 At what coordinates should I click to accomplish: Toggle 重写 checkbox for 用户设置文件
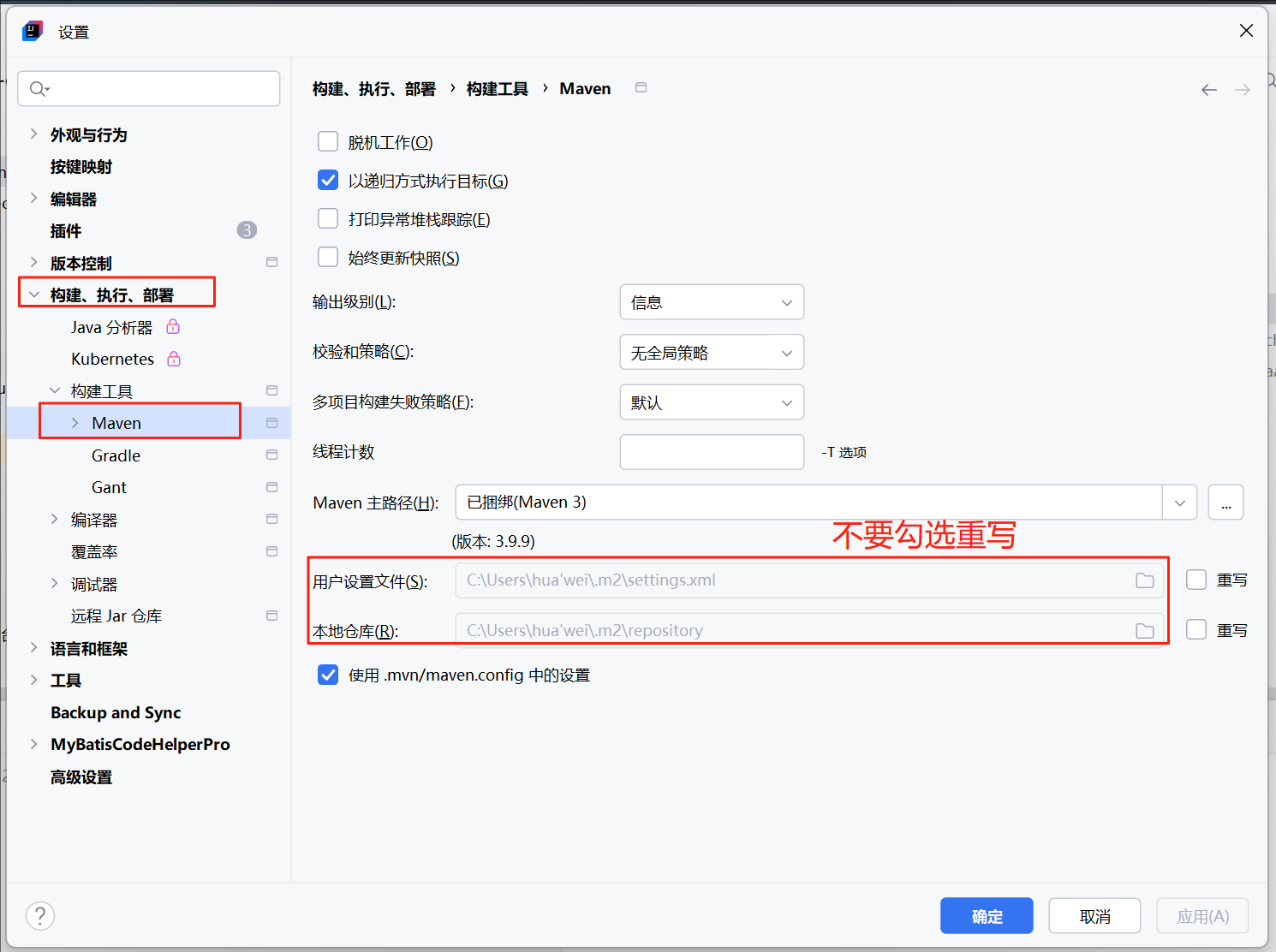1196,580
